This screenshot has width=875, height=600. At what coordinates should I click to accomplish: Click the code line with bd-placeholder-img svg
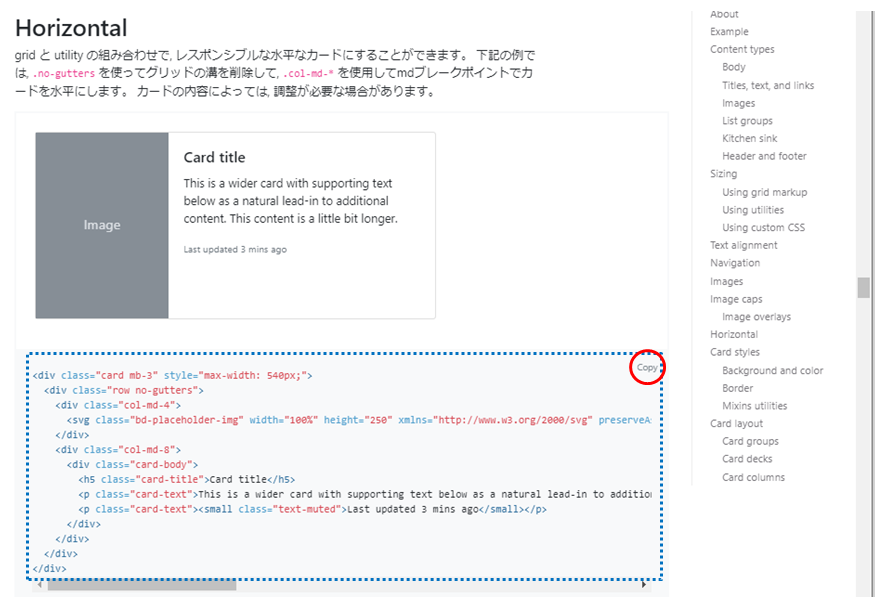pyautogui.click(x=359, y=420)
